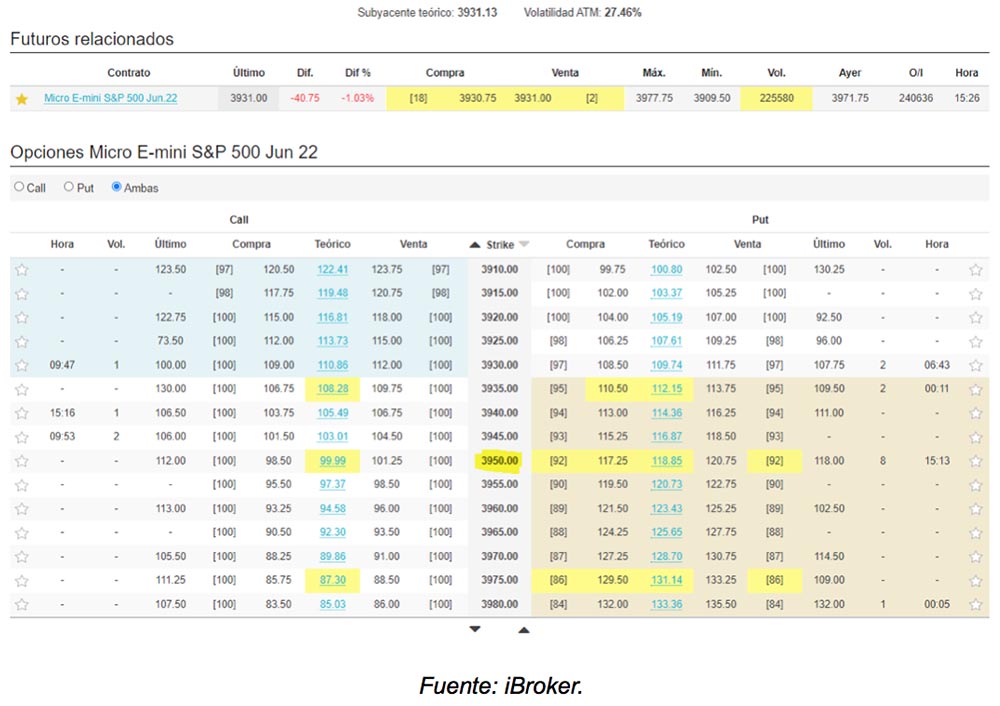Star the put option at strike 3925.00
Viewport: 1000px width, 706px height.
click(x=976, y=341)
